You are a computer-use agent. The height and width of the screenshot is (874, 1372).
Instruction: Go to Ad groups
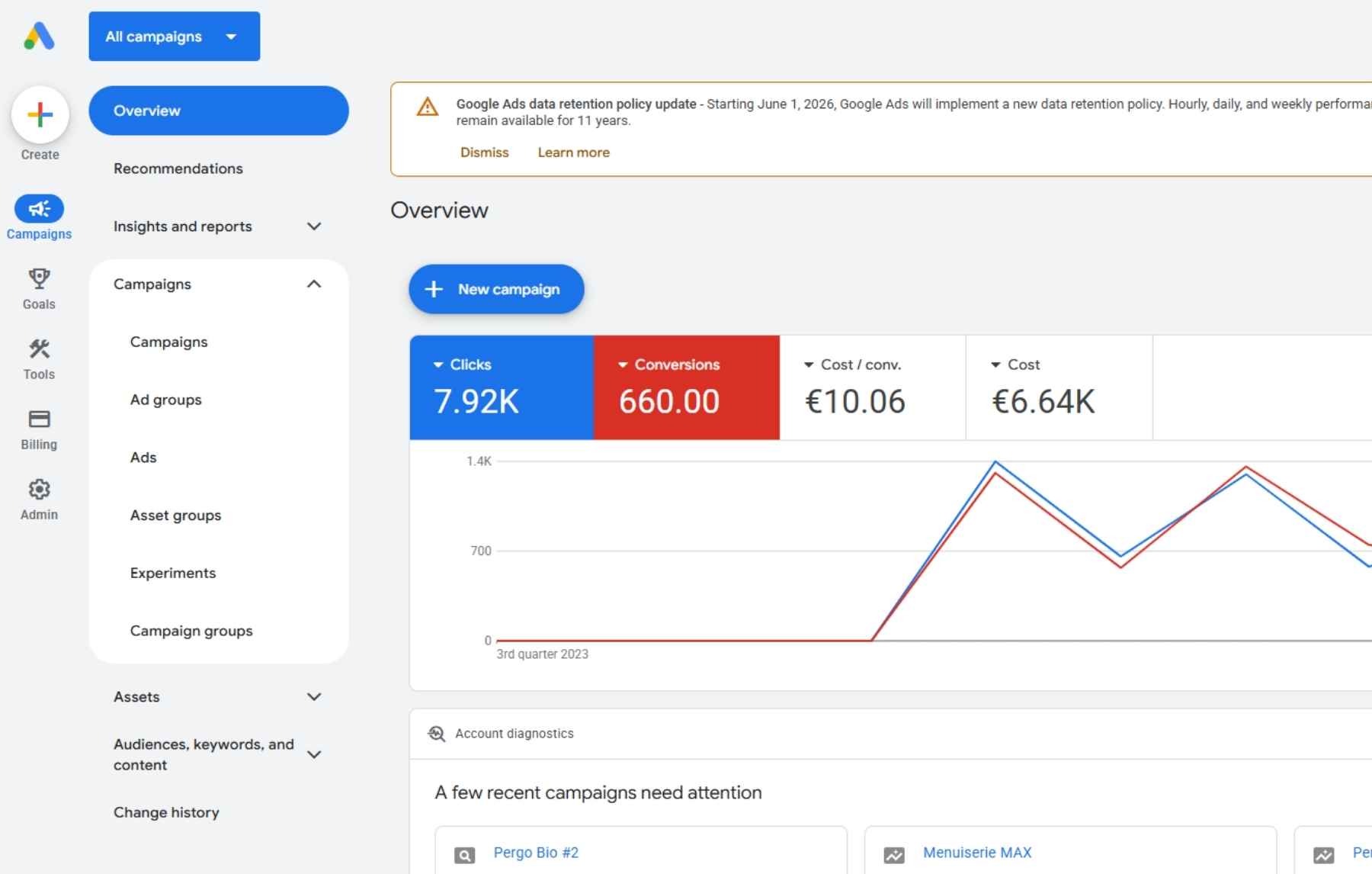click(x=166, y=400)
